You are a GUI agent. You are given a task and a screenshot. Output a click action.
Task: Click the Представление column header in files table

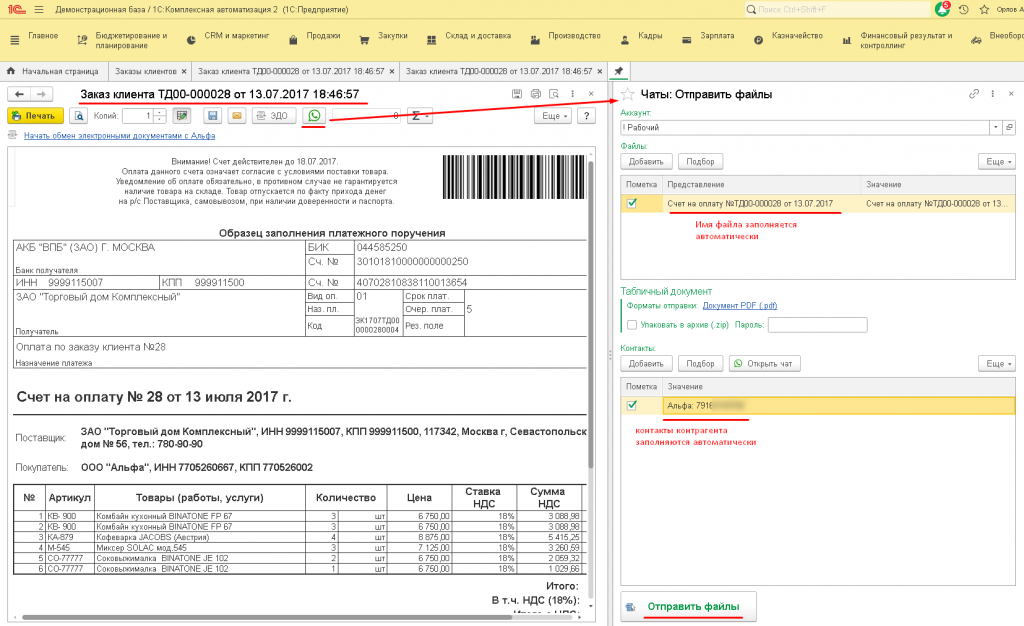(x=761, y=185)
